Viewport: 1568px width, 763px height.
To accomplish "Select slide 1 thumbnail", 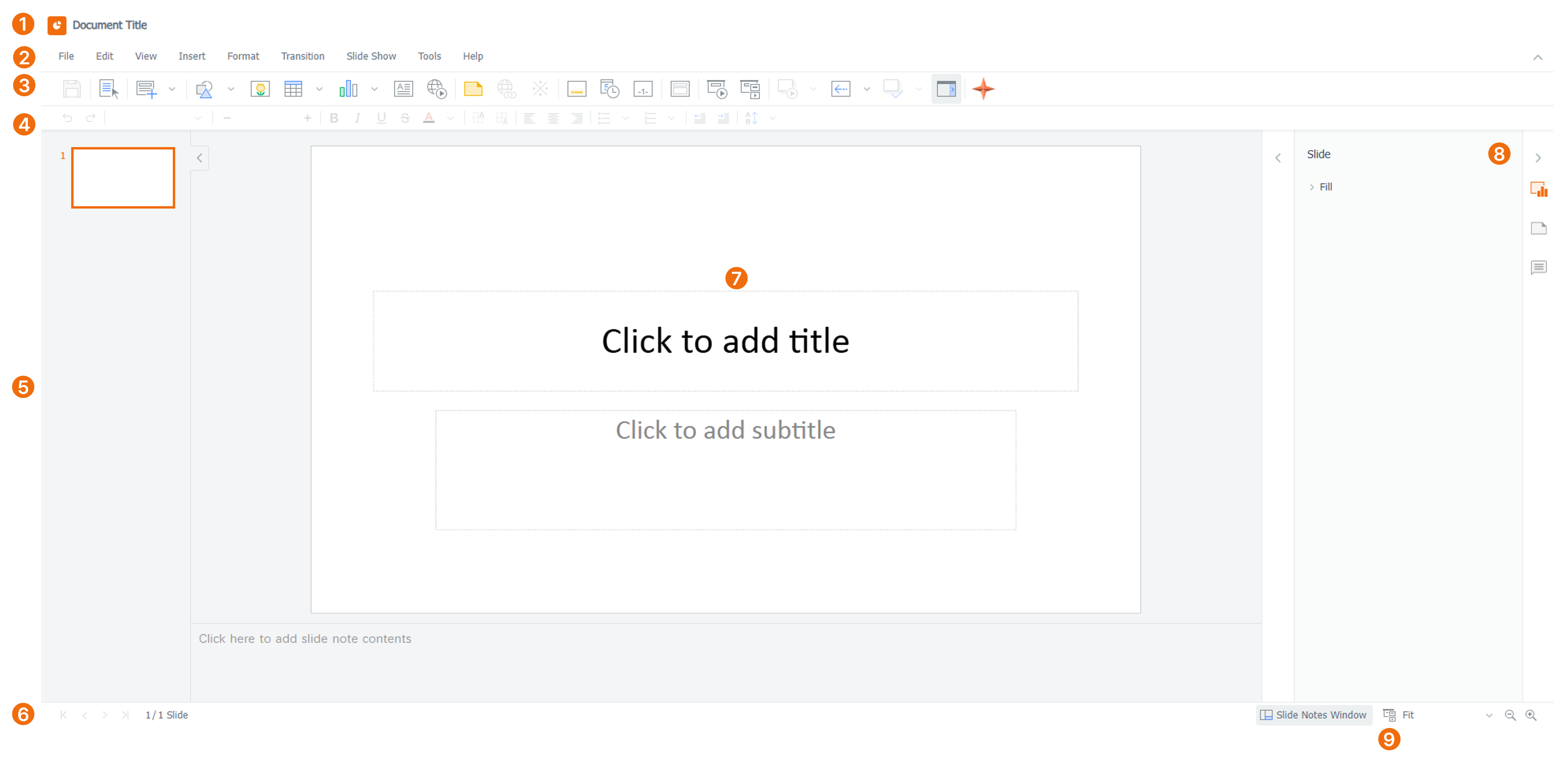I will [123, 178].
